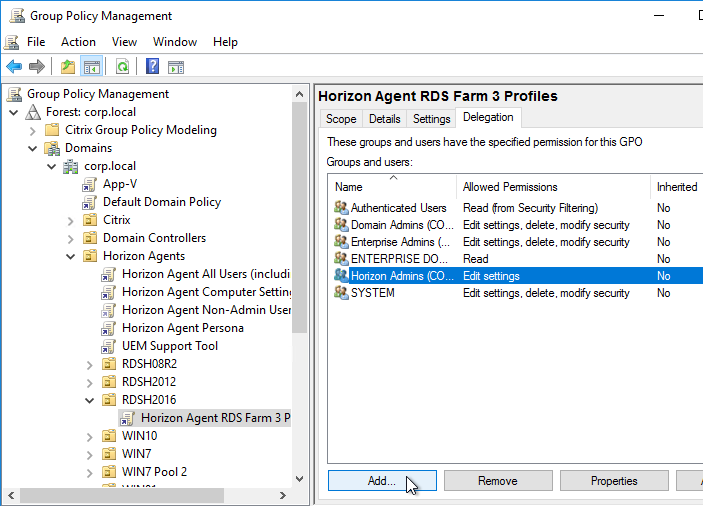Screen dimensions: 703x506
Task: Click the RDSH2016 OU folder icon
Action: click(x=108, y=399)
